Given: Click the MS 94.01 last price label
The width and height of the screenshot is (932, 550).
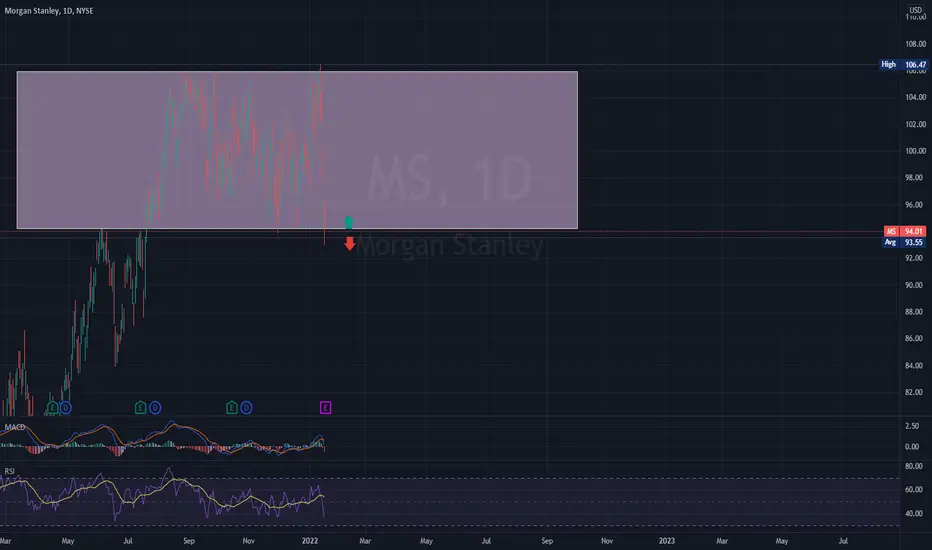Looking at the screenshot, I should pyautogui.click(x=905, y=231).
